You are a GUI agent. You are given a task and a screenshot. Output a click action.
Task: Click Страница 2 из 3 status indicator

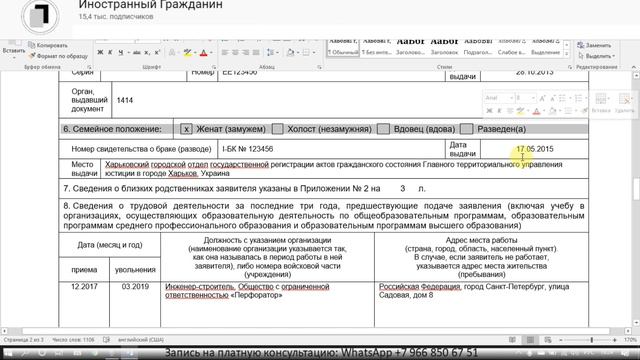pyautogui.click(x=23, y=340)
